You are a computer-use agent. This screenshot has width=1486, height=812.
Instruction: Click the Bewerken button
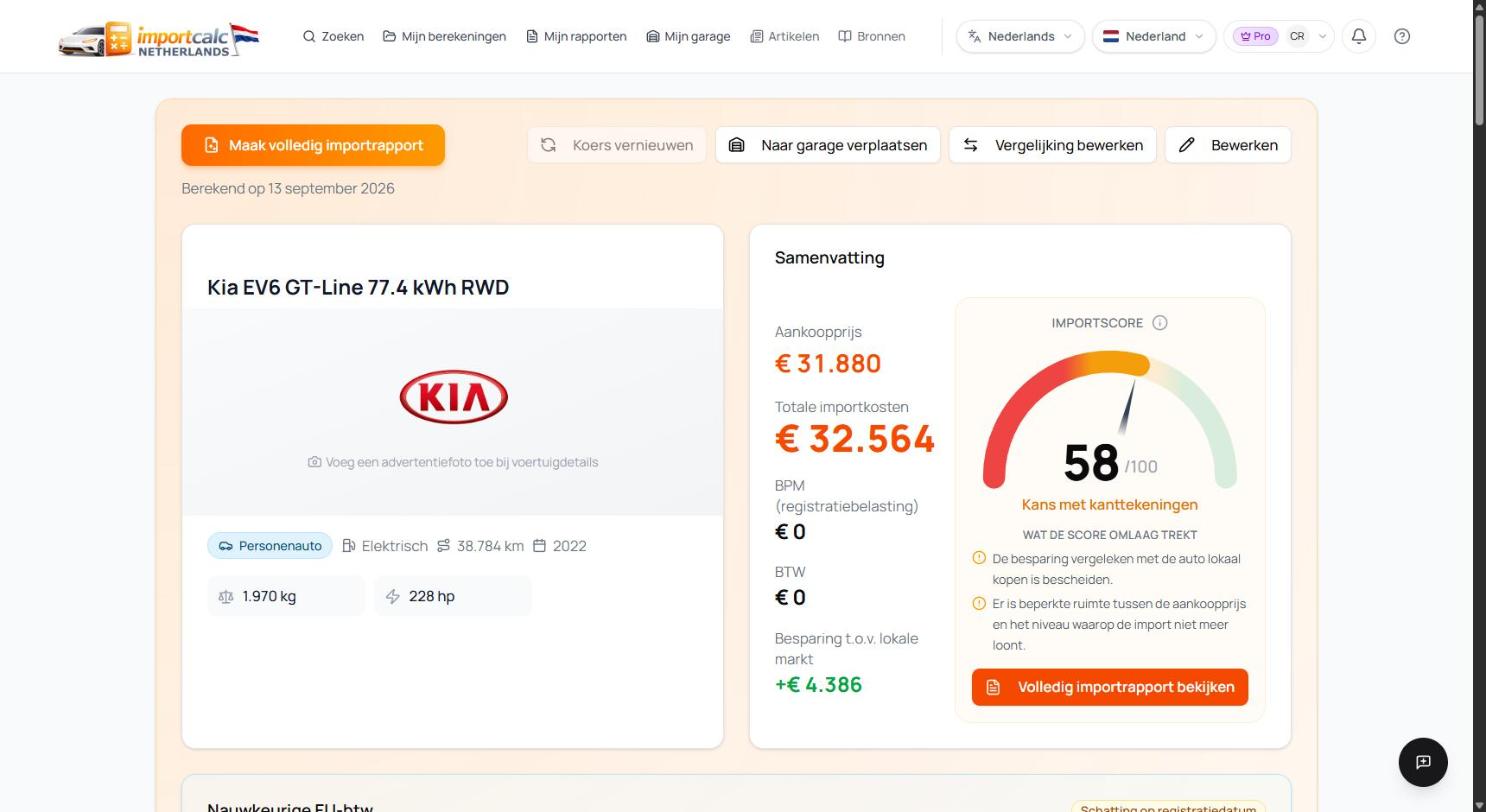click(1228, 145)
